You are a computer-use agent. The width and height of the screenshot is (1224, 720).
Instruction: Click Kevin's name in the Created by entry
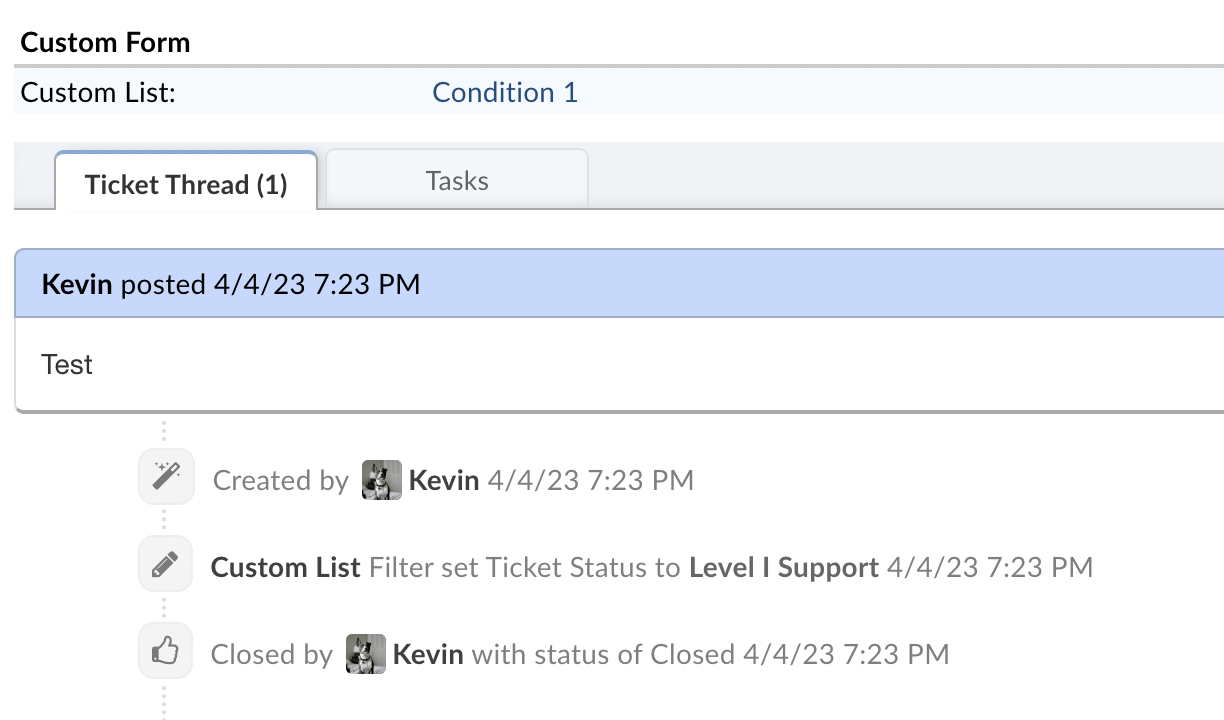(444, 480)
